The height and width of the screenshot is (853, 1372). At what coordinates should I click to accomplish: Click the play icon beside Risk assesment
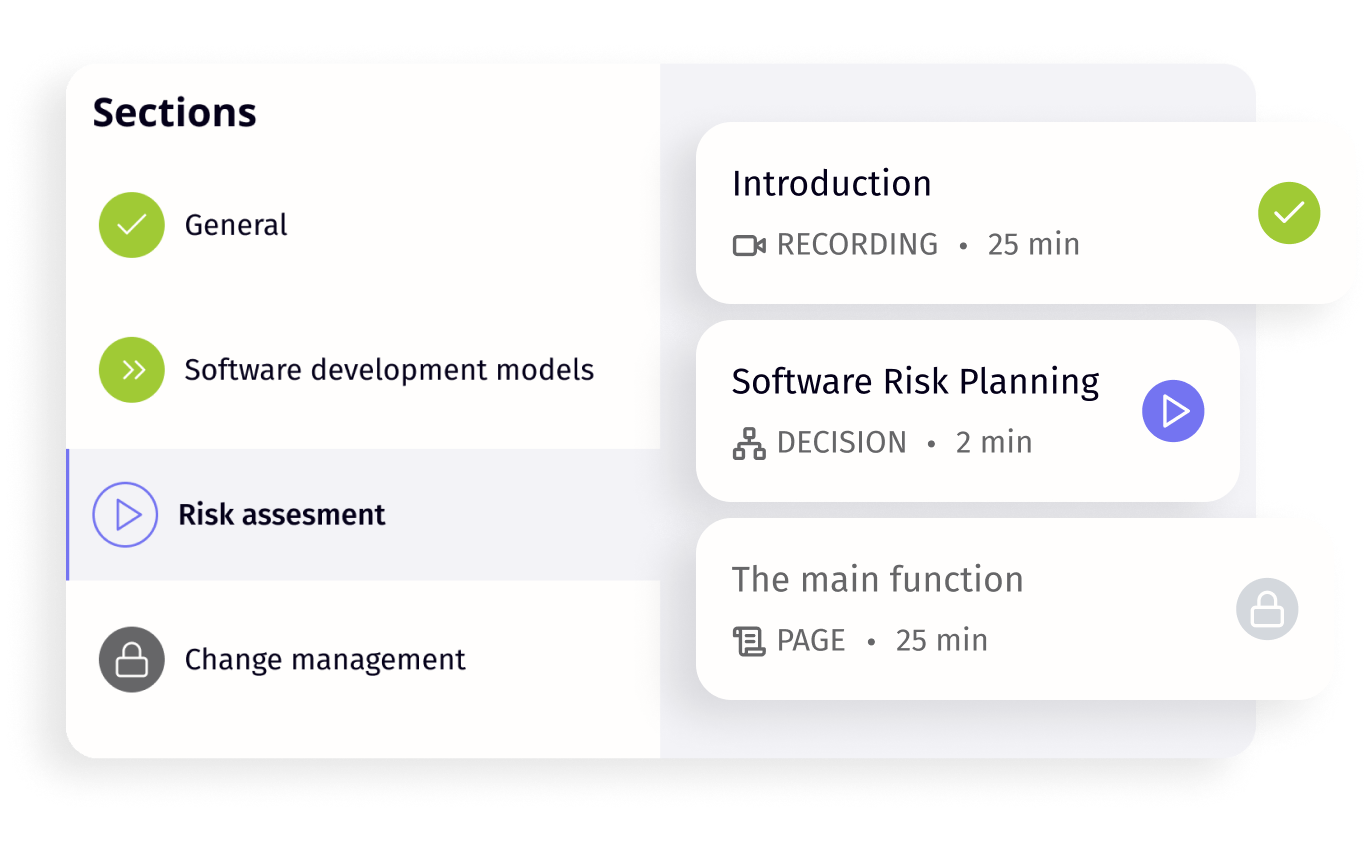[125, 514]
